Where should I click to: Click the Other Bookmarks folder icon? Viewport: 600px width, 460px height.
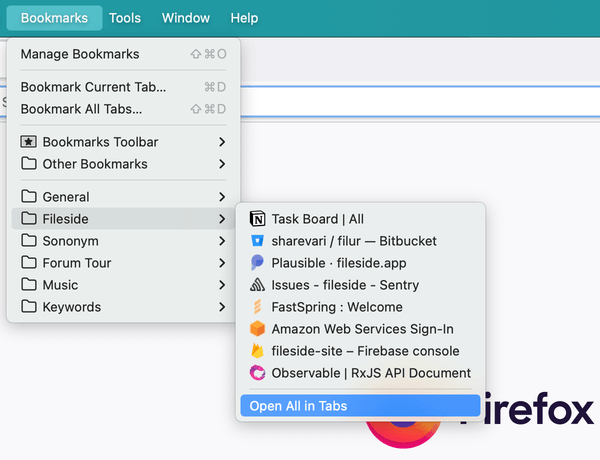(x=29, y=163)
